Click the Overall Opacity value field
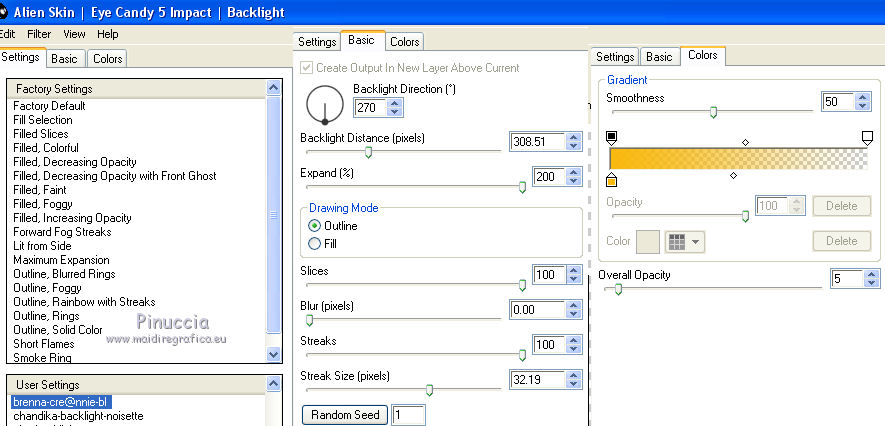 coord(847,279)
